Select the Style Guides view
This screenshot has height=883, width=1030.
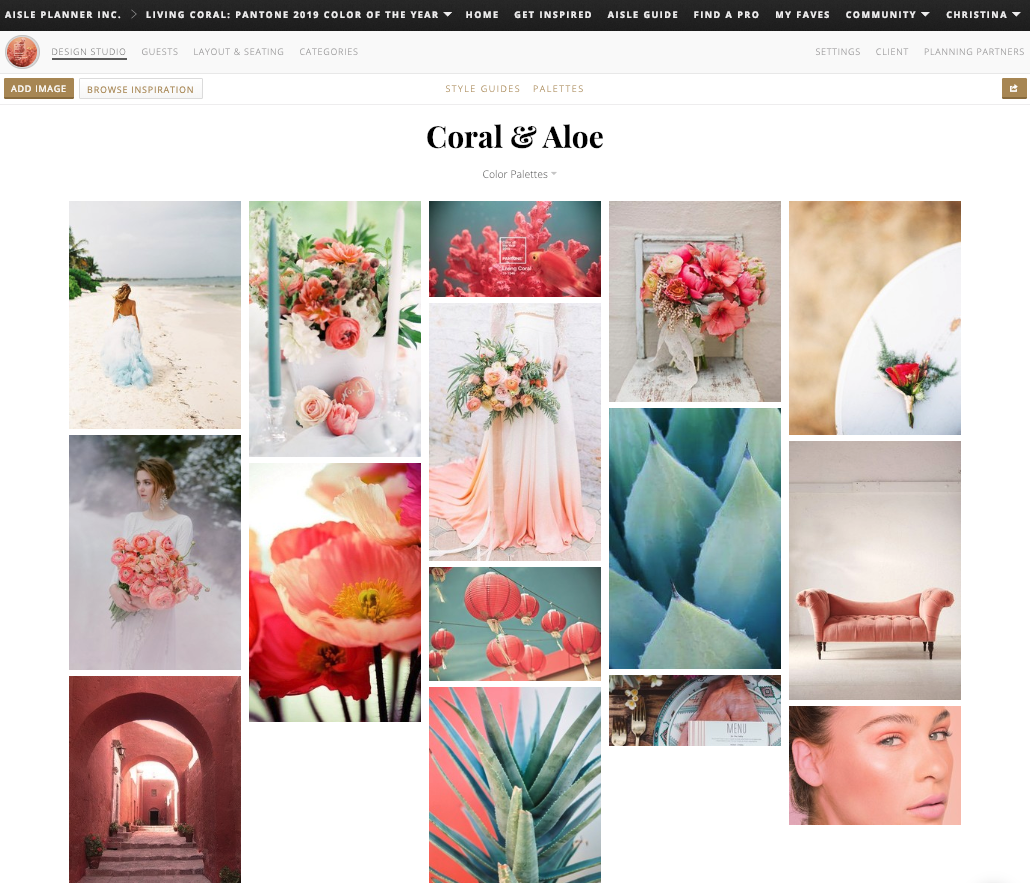(x=483, y=88)
